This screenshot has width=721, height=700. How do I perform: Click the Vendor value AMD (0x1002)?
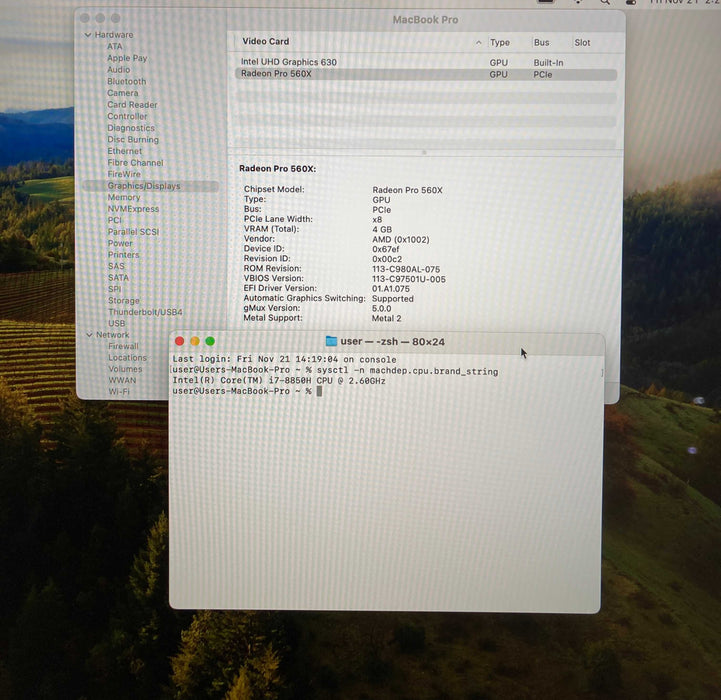click(x=401, y=240)
